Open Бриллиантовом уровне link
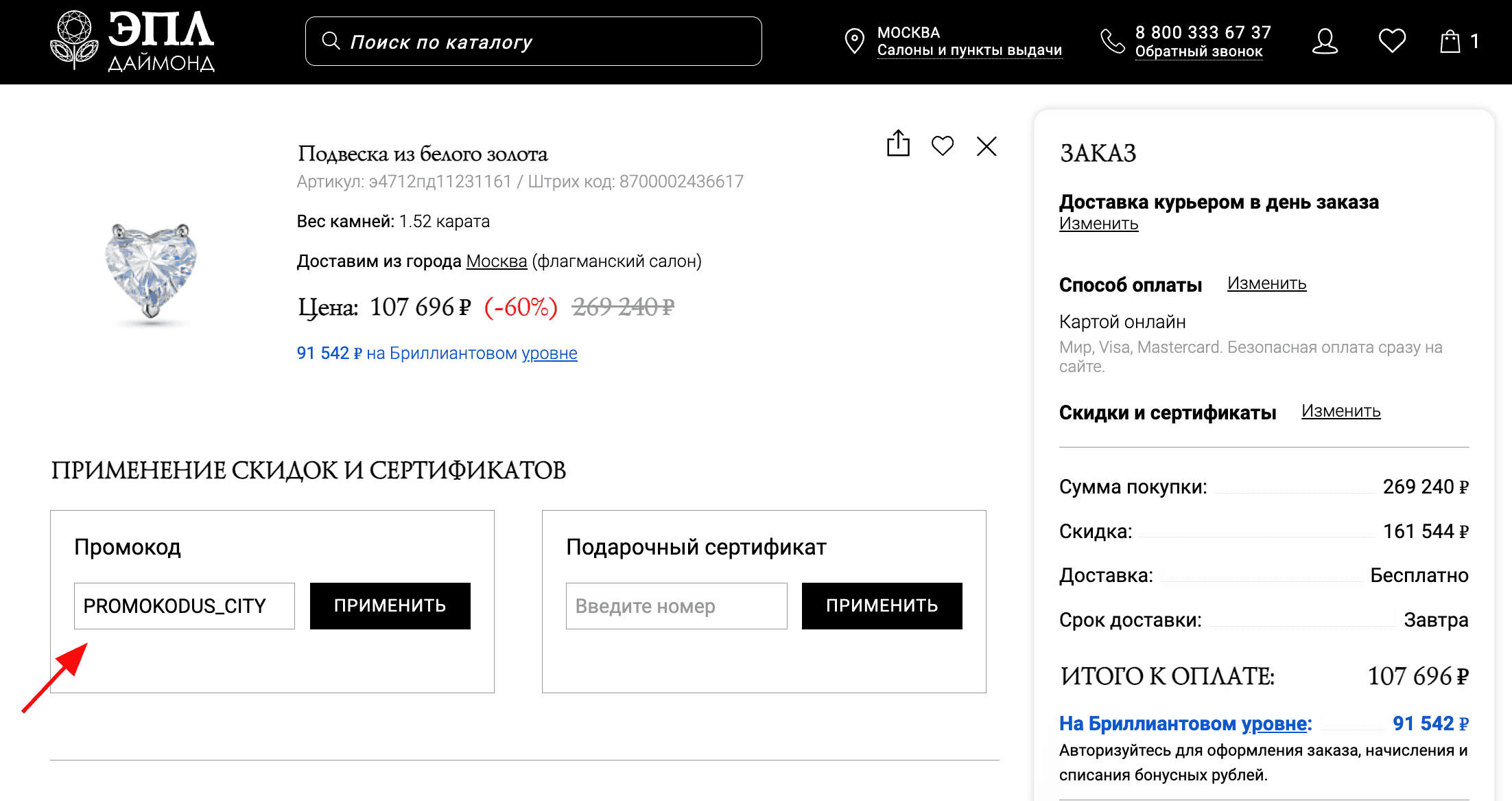The image size is (1512, 801). (x=548, y=353)
